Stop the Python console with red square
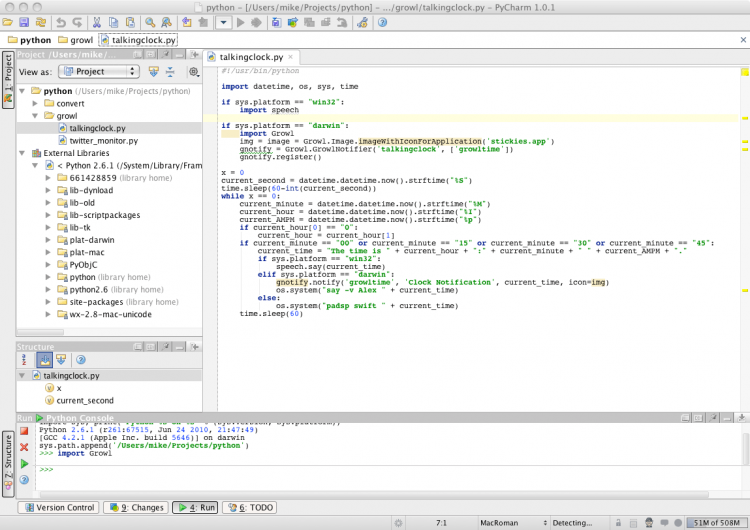This screenshot has width=750, height=530. pos(24,431)
